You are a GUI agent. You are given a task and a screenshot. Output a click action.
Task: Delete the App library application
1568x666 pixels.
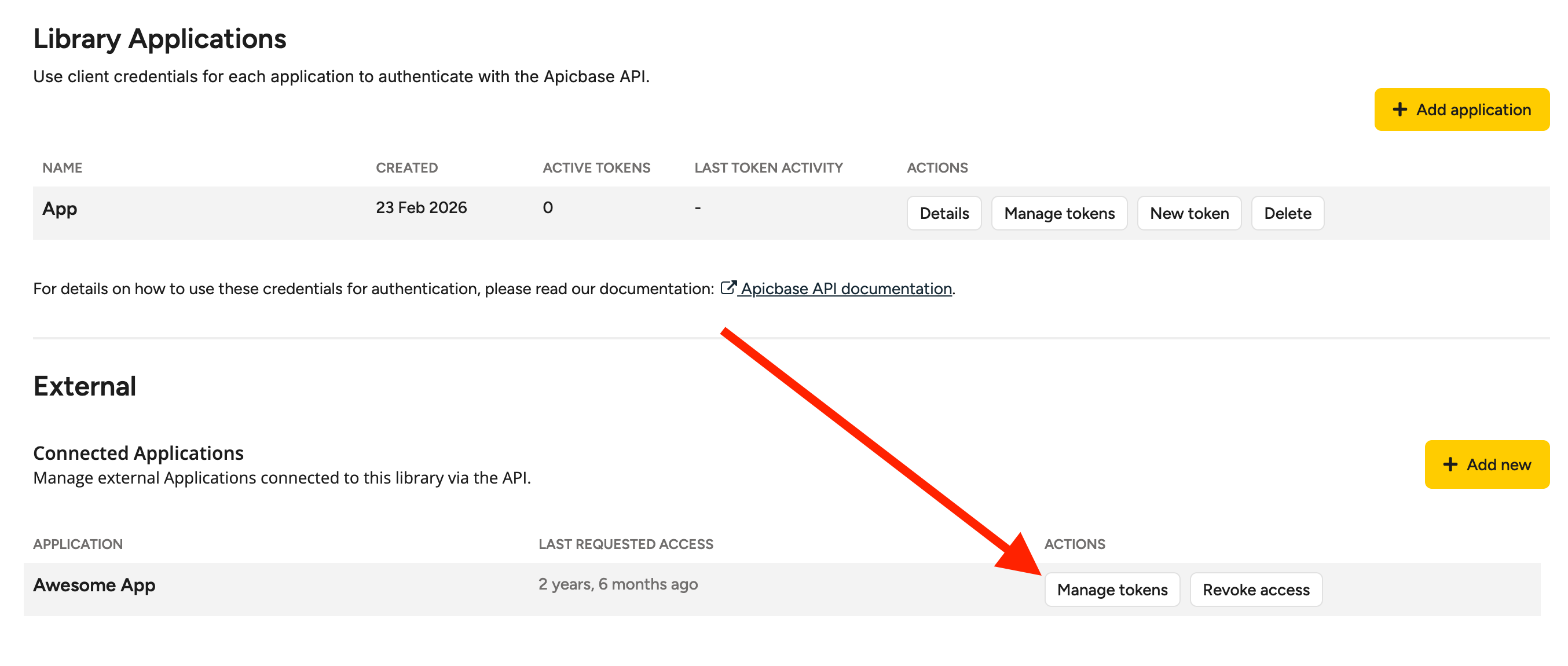tap(1287, 214)
